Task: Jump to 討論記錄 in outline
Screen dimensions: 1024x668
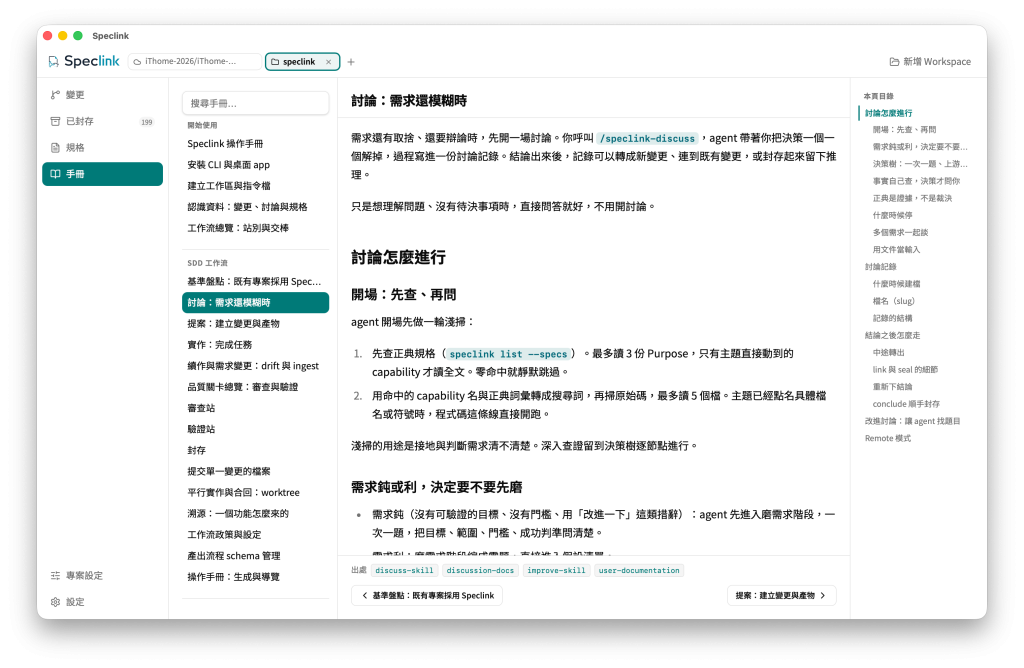Action: (x=880, y=266)
